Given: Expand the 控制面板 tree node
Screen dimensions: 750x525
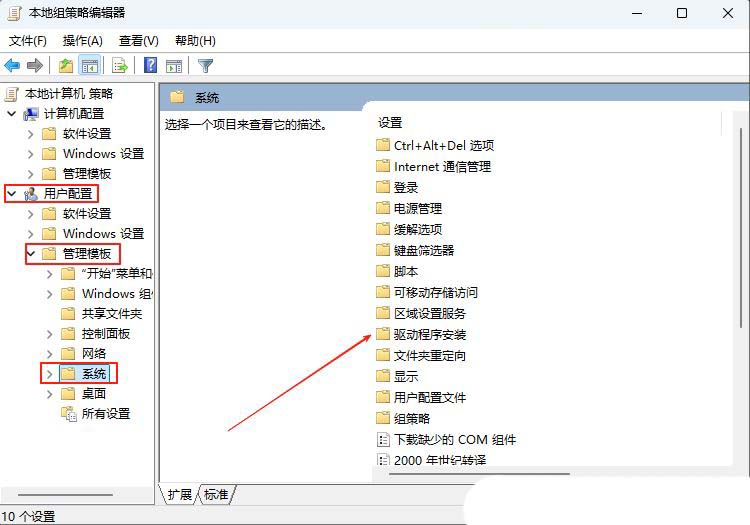Looking at the screenshot, I should tap(49, 334).
